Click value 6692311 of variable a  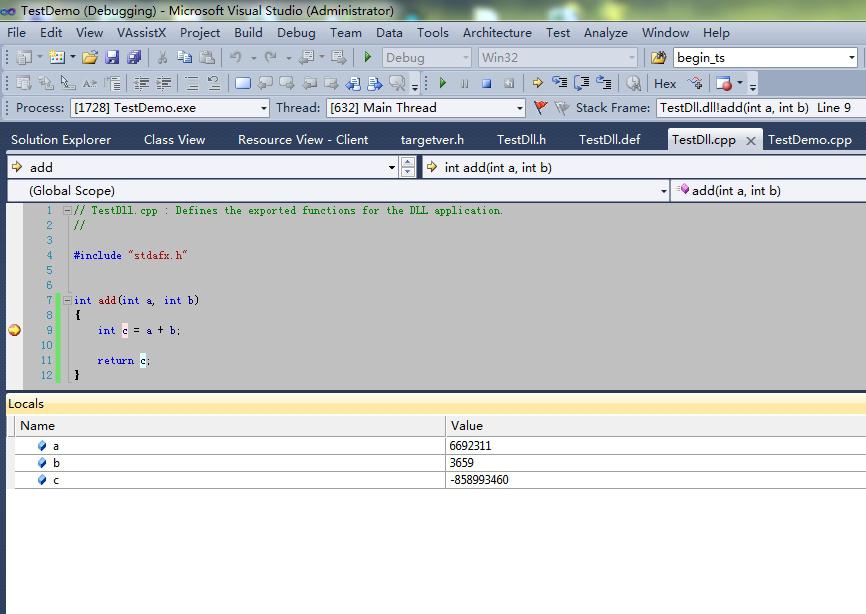click(x=470, y=446)
